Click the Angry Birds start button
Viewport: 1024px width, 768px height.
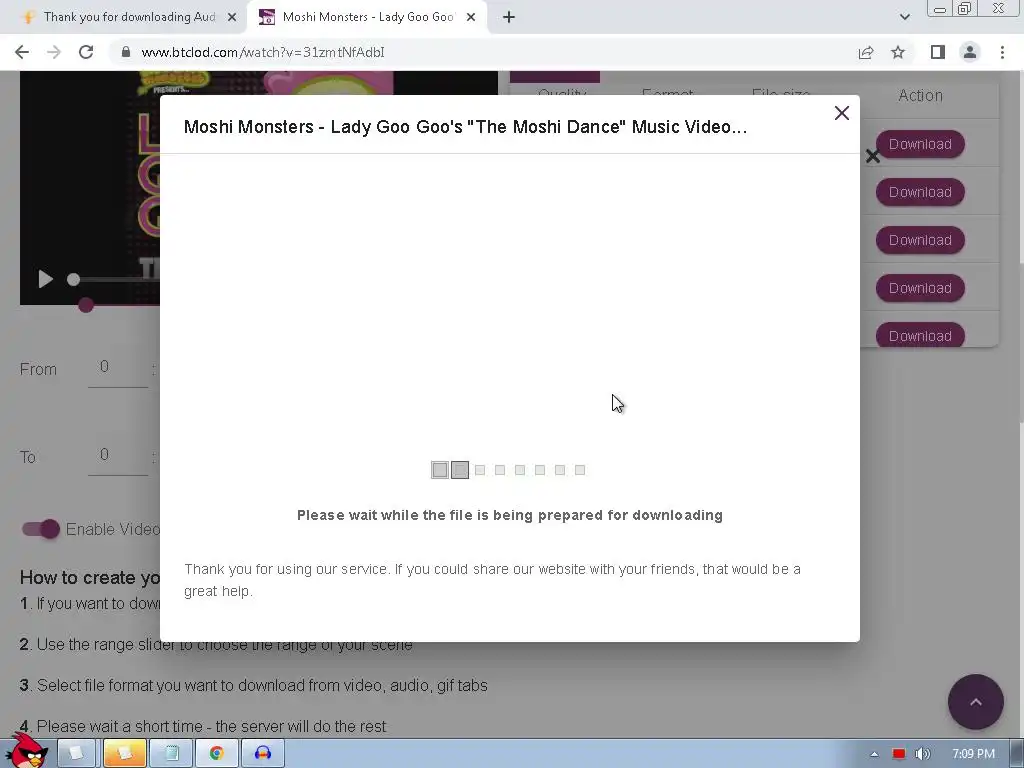[26, 750]
